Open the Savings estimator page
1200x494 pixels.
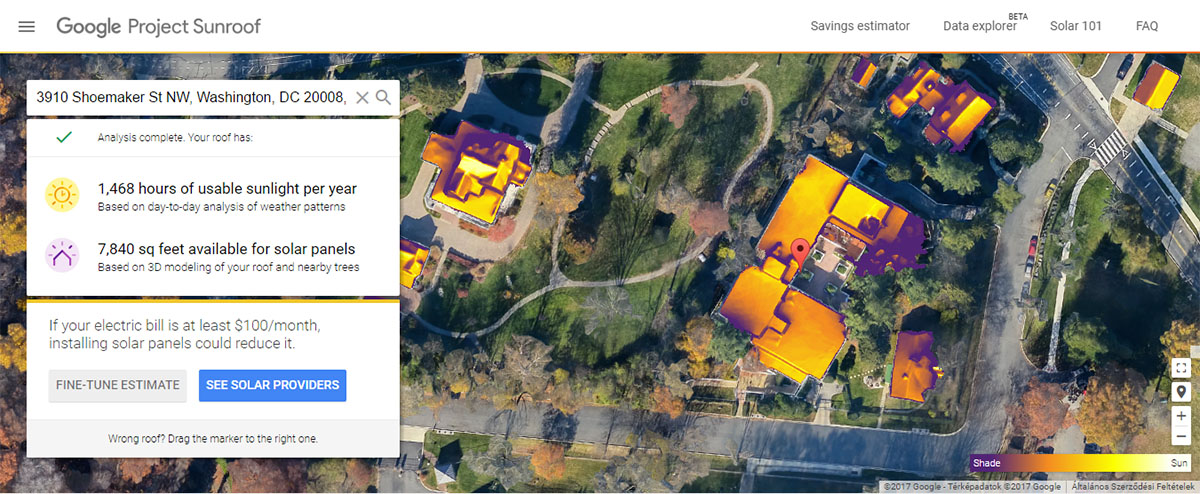(860, 26)
